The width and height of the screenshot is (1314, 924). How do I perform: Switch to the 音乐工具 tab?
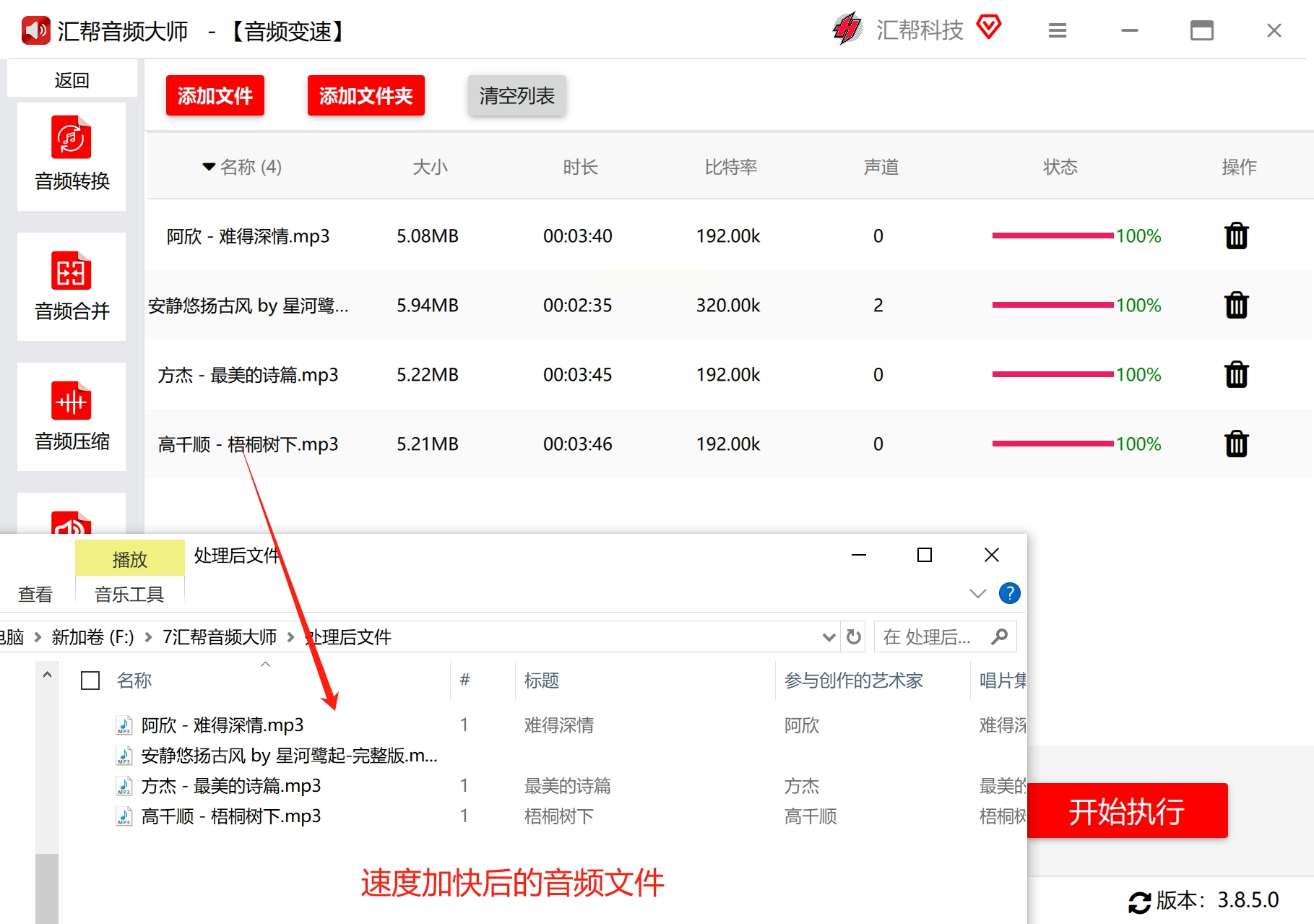tap(129, 594)
